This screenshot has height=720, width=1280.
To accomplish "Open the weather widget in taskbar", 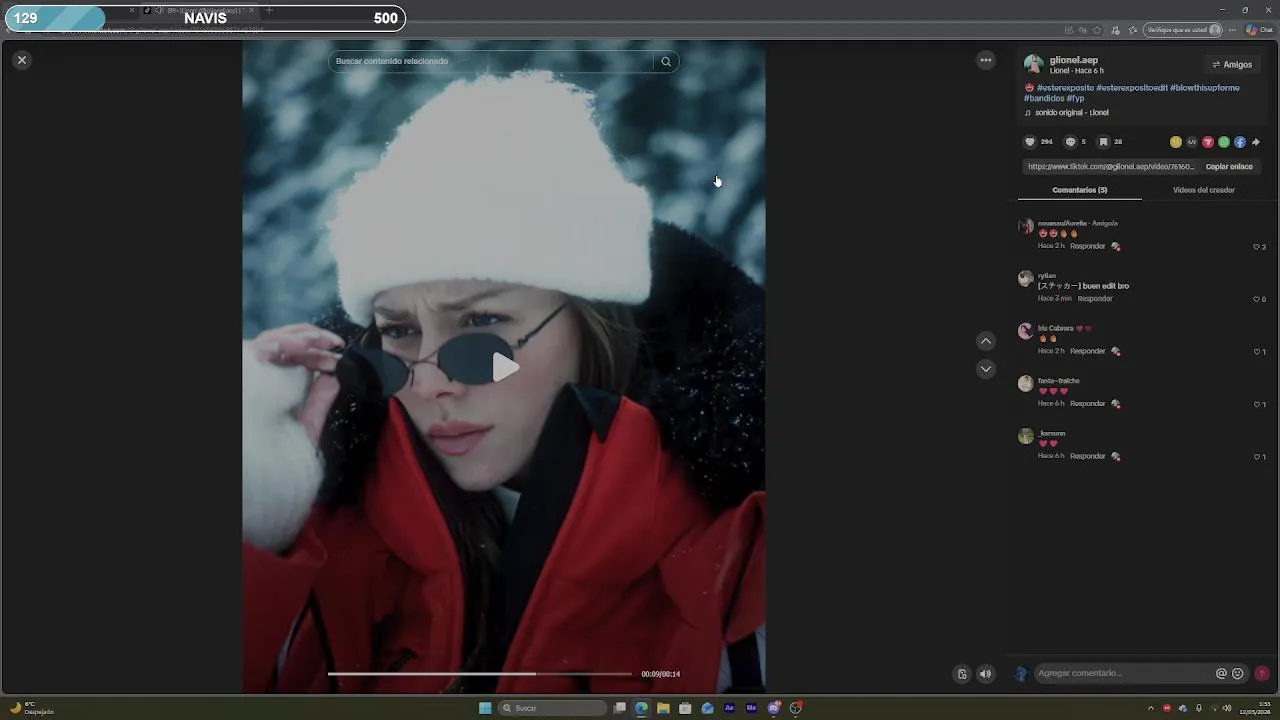I will [x=30, y=708].
